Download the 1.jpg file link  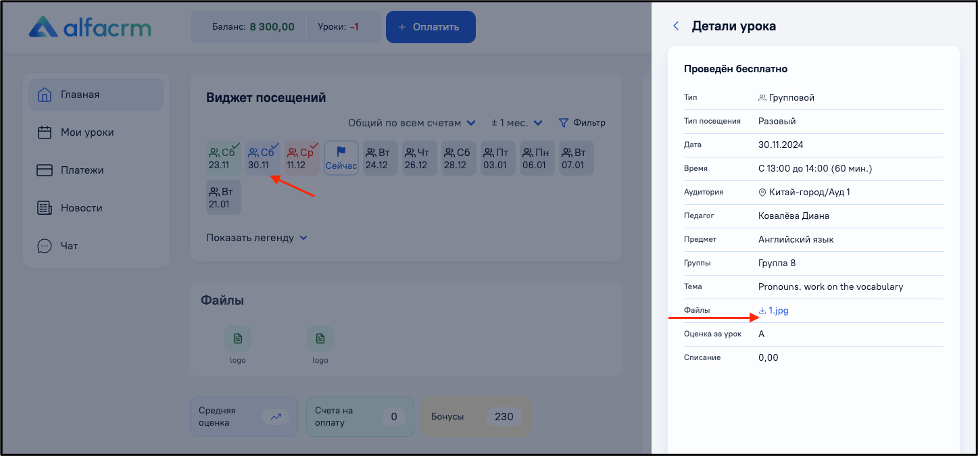coord(774,310)
